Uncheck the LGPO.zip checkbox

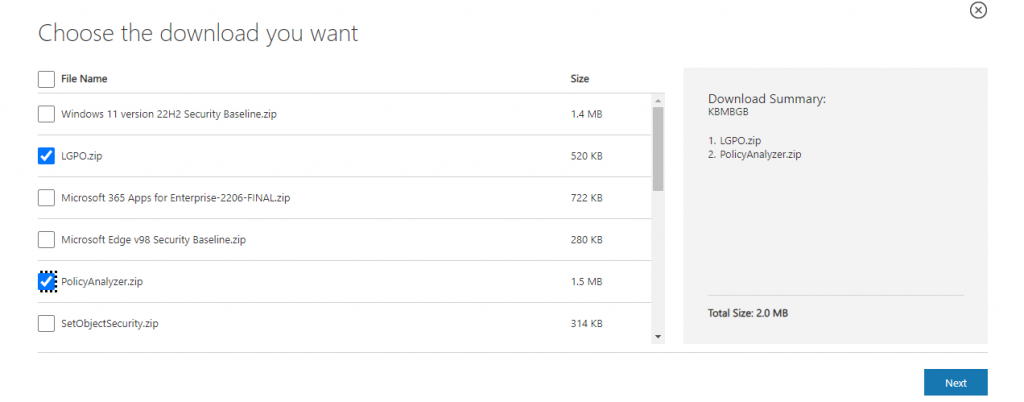pos(46,156)
